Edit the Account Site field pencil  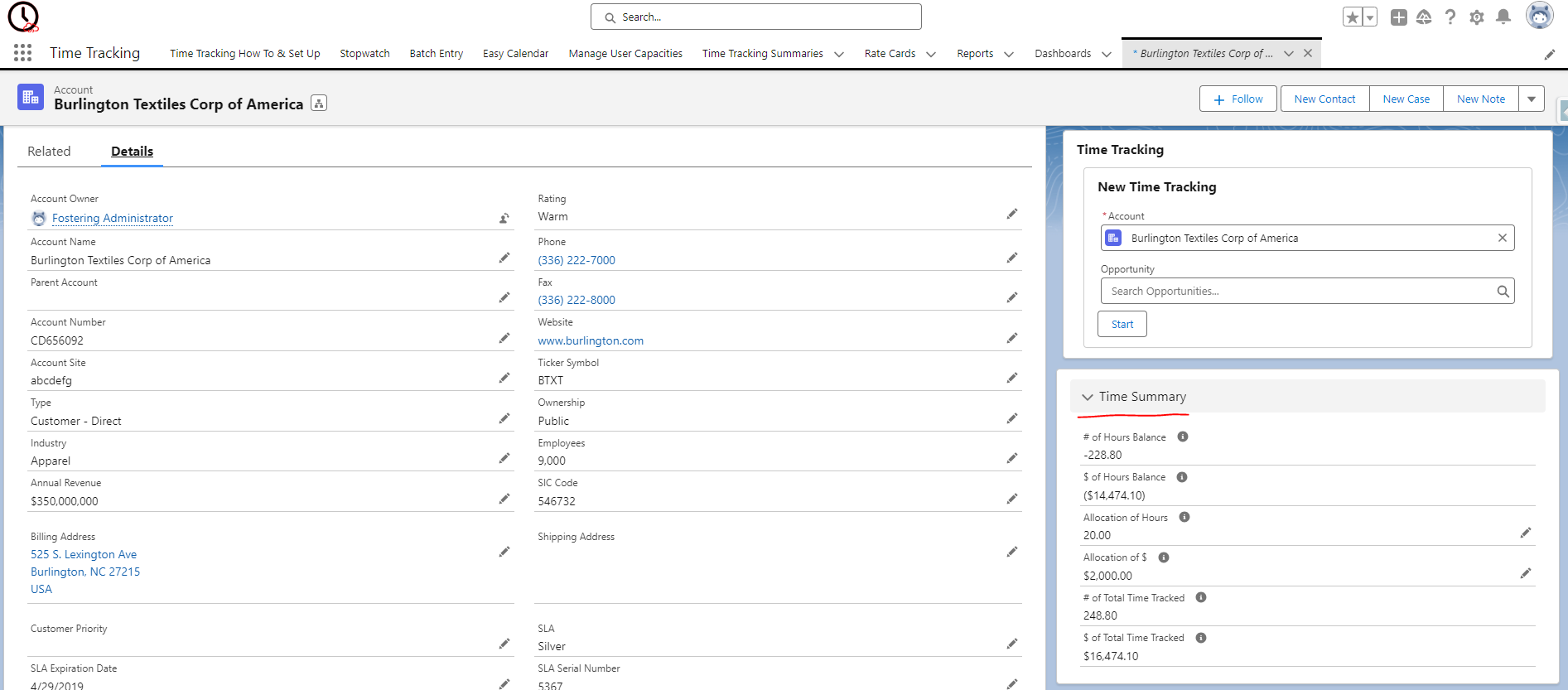[504, 378]
